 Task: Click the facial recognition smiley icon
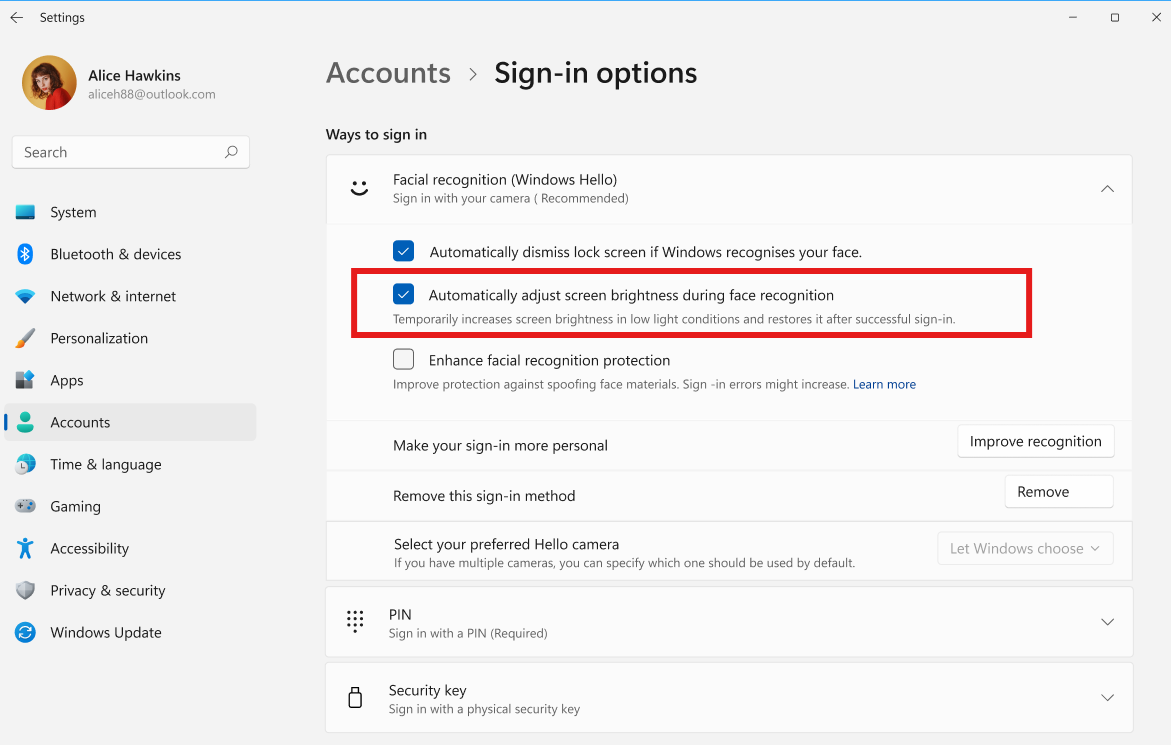pos(359,188)
